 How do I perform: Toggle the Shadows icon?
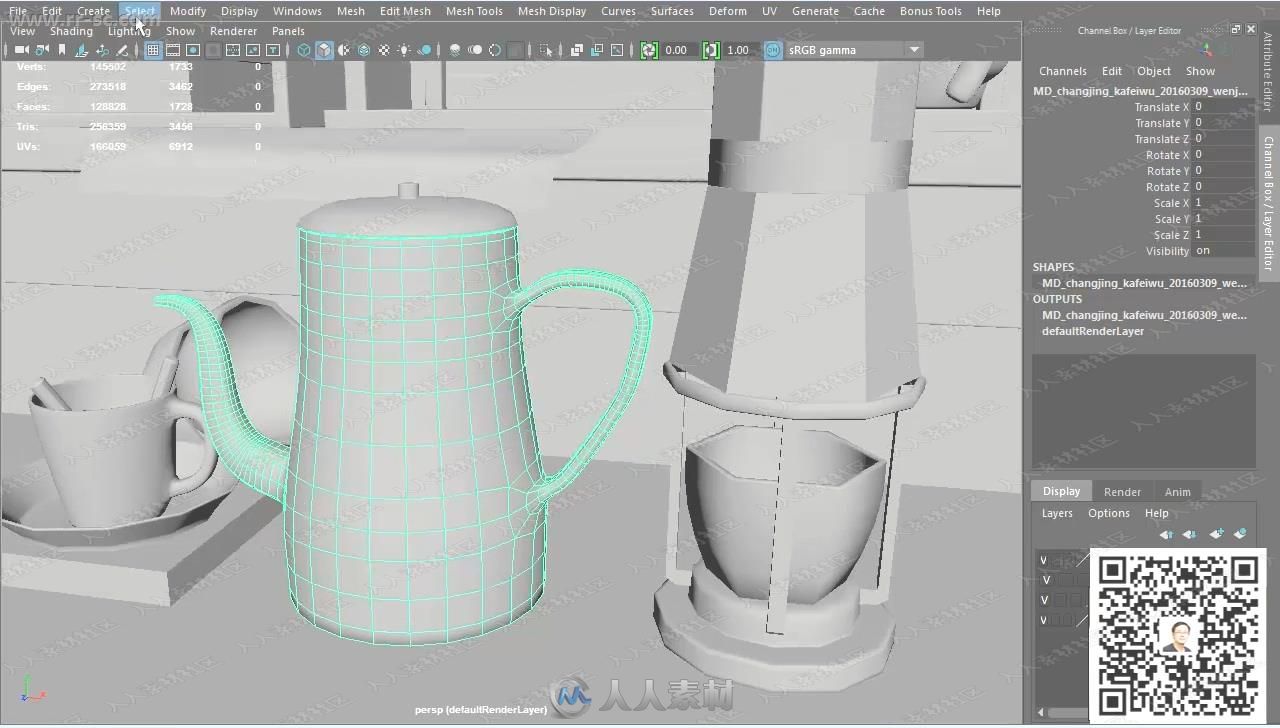[x=425, y=50]
